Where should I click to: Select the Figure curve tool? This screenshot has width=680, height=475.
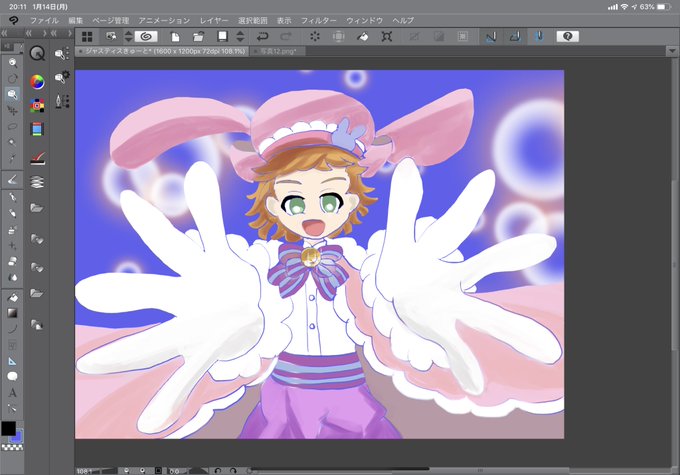point(13,329)
